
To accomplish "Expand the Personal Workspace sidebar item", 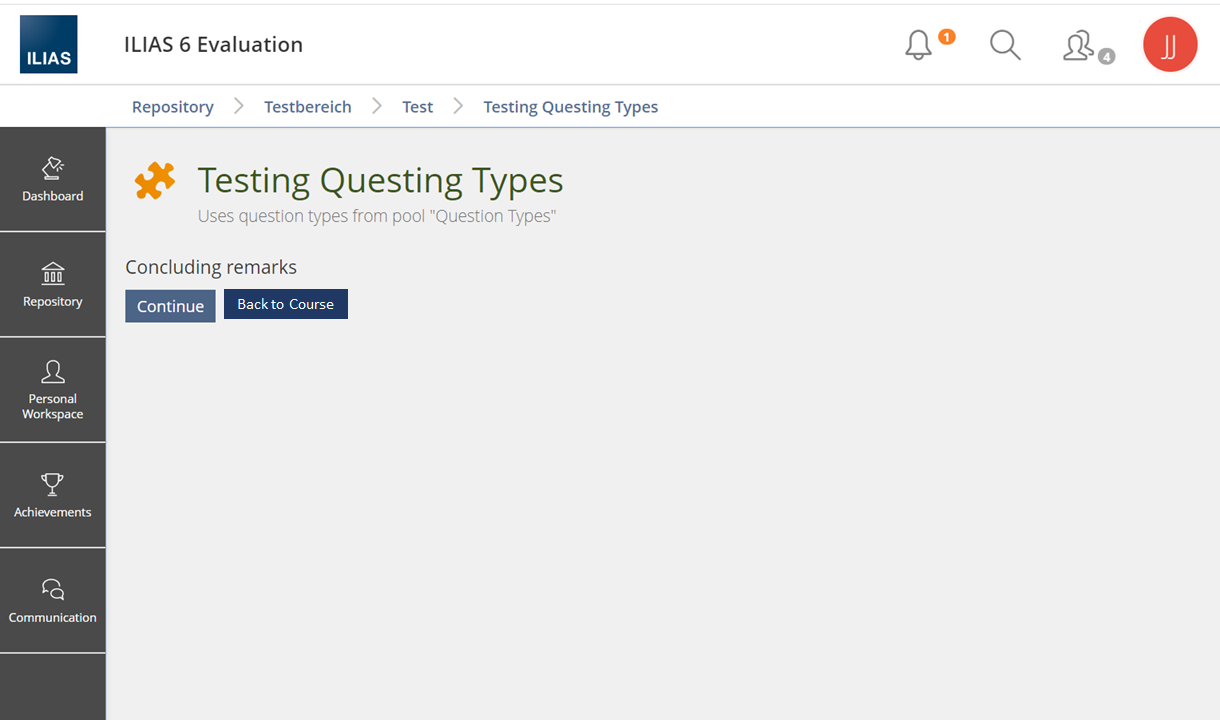I will coord(53,390).
